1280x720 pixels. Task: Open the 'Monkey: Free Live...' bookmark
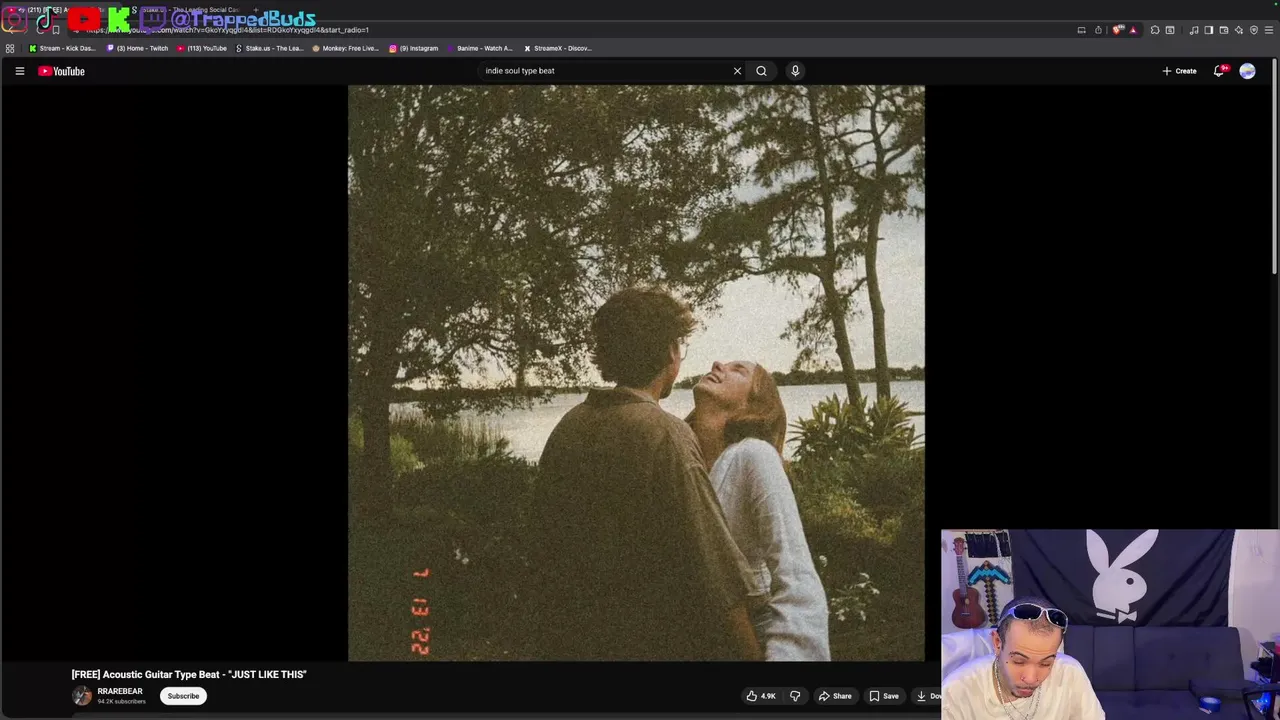tap(346, 48)
